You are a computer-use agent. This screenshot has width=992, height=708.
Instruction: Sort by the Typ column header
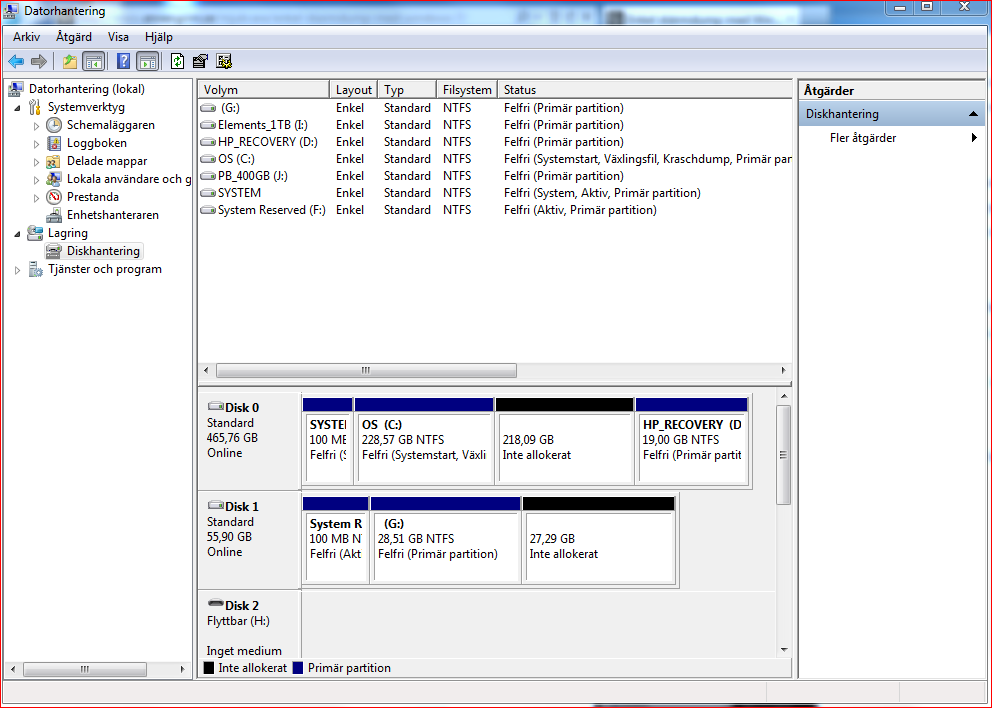pos(407,90)
